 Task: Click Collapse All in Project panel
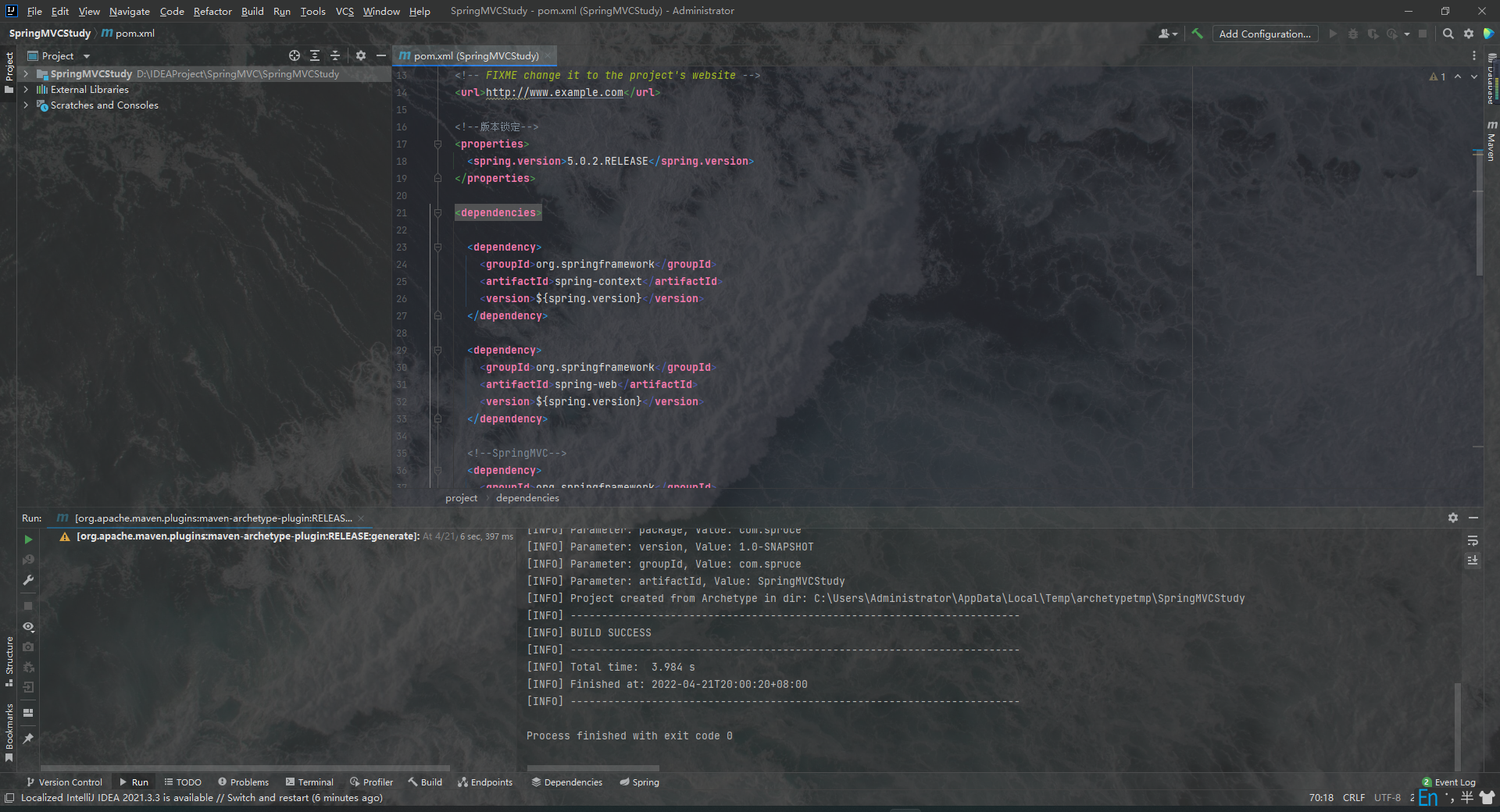pyautogui.click(x=335, y=55)
